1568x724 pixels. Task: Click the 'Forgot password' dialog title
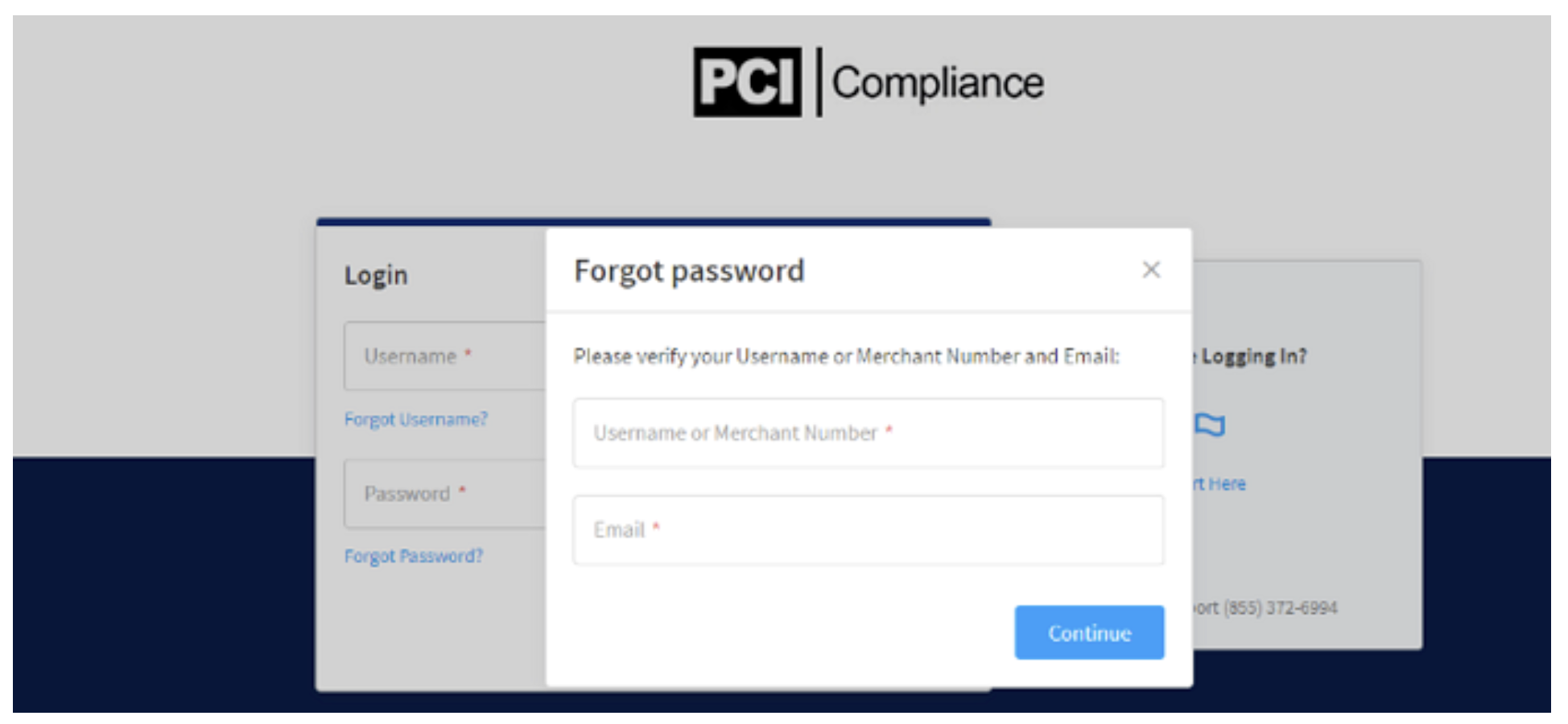pos(689,271)
